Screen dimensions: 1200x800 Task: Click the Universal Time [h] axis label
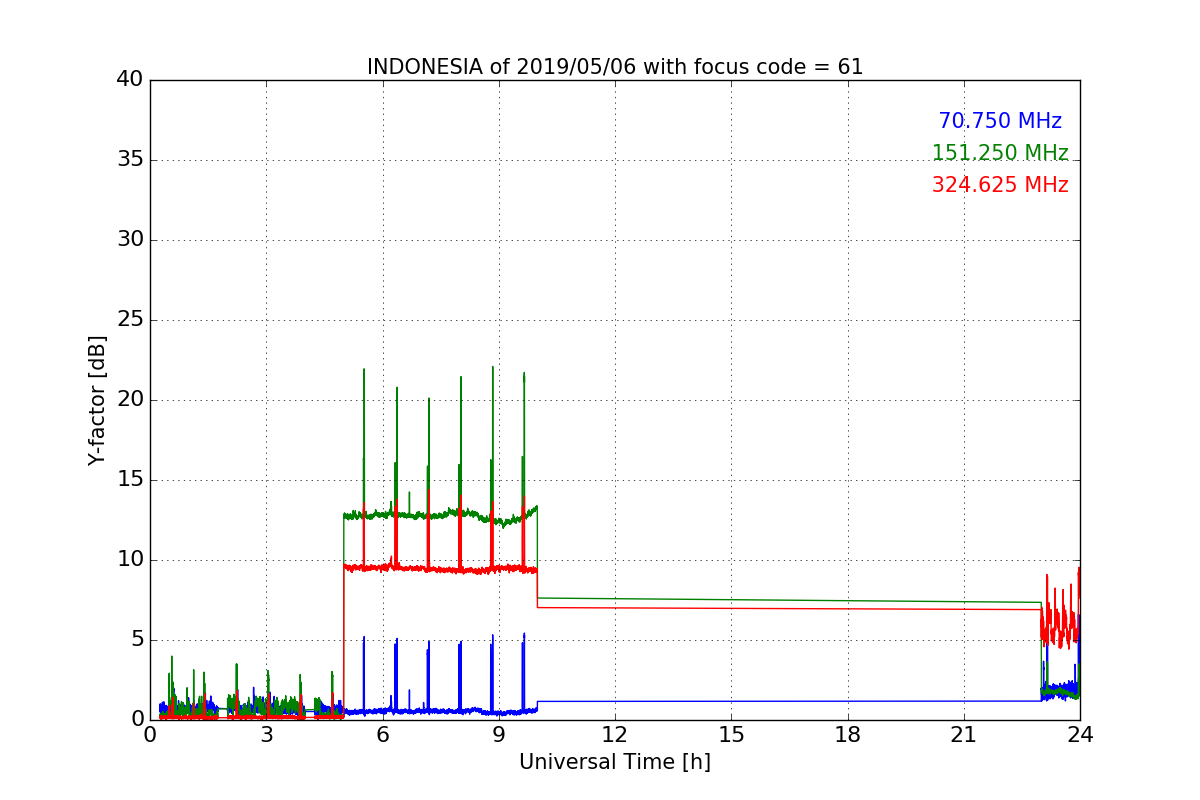pos(615,762)
